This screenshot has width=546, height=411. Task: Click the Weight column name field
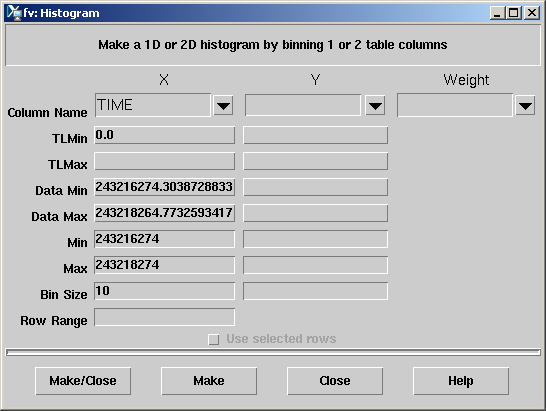[x=455, y=105]
